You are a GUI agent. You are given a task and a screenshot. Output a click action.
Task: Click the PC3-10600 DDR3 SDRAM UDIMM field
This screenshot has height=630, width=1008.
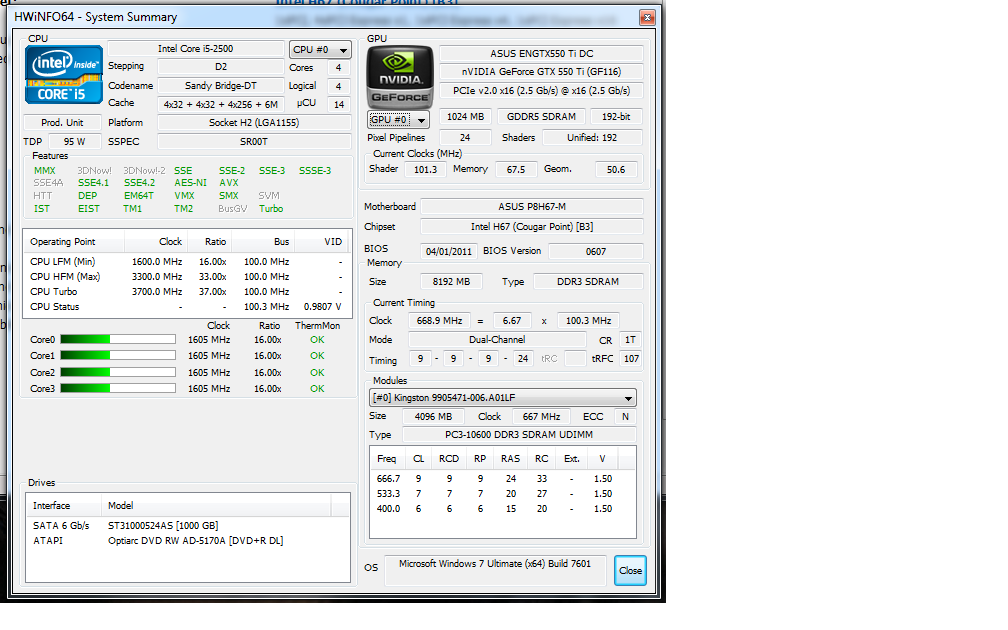519,435
